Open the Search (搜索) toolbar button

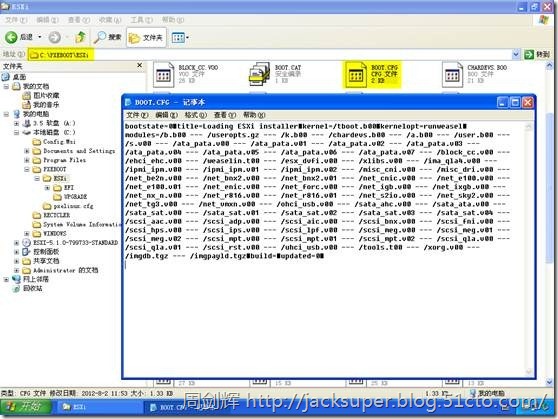[107, 37]
